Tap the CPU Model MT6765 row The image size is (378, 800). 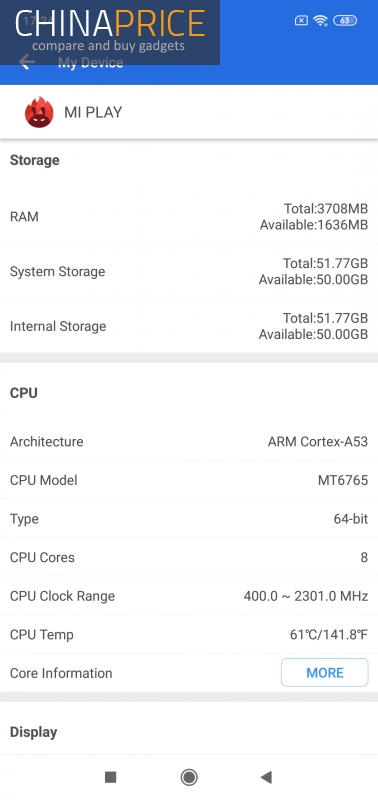(189, 480)
